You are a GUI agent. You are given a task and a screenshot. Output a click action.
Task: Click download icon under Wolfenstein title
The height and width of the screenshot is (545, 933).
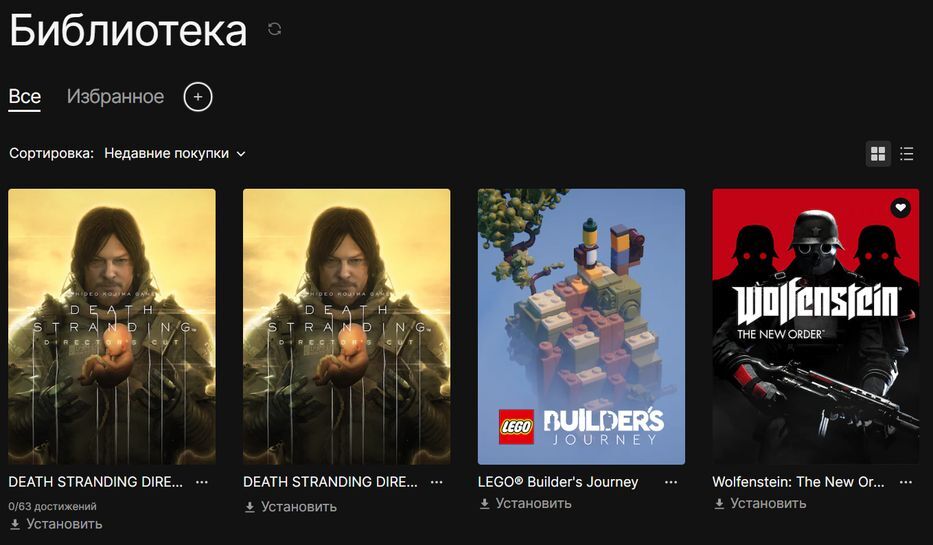click(719, 504)
